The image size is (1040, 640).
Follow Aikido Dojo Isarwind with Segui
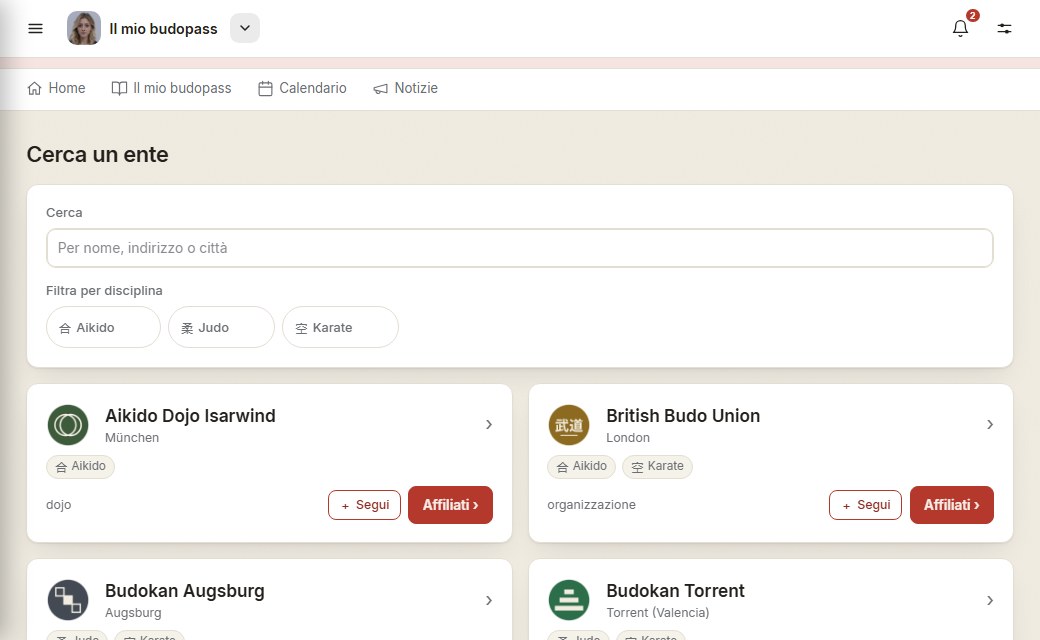364,505
